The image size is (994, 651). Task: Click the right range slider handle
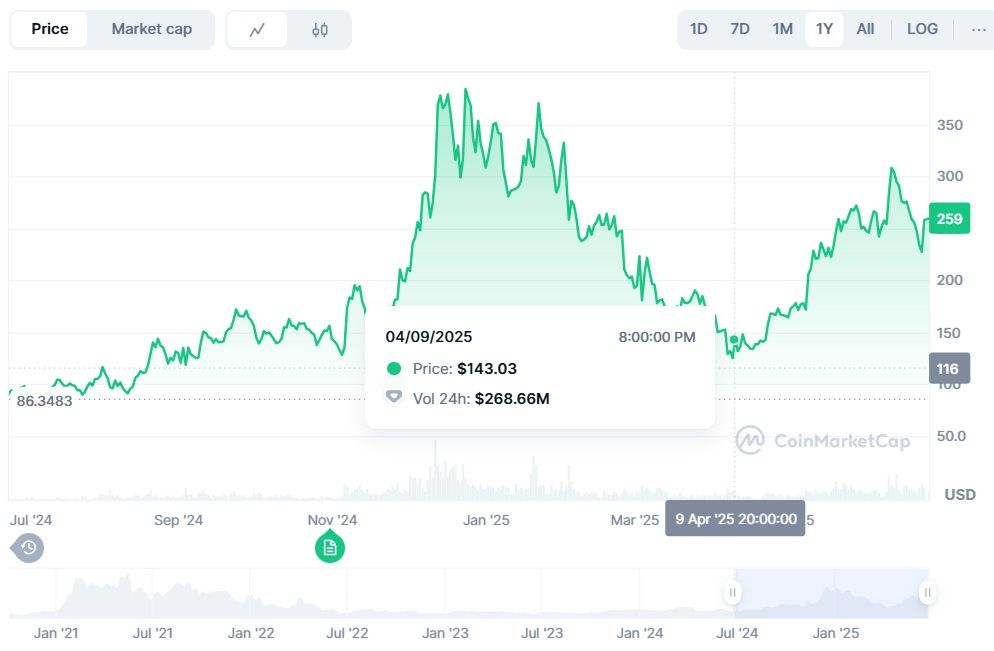coord(927,593)
